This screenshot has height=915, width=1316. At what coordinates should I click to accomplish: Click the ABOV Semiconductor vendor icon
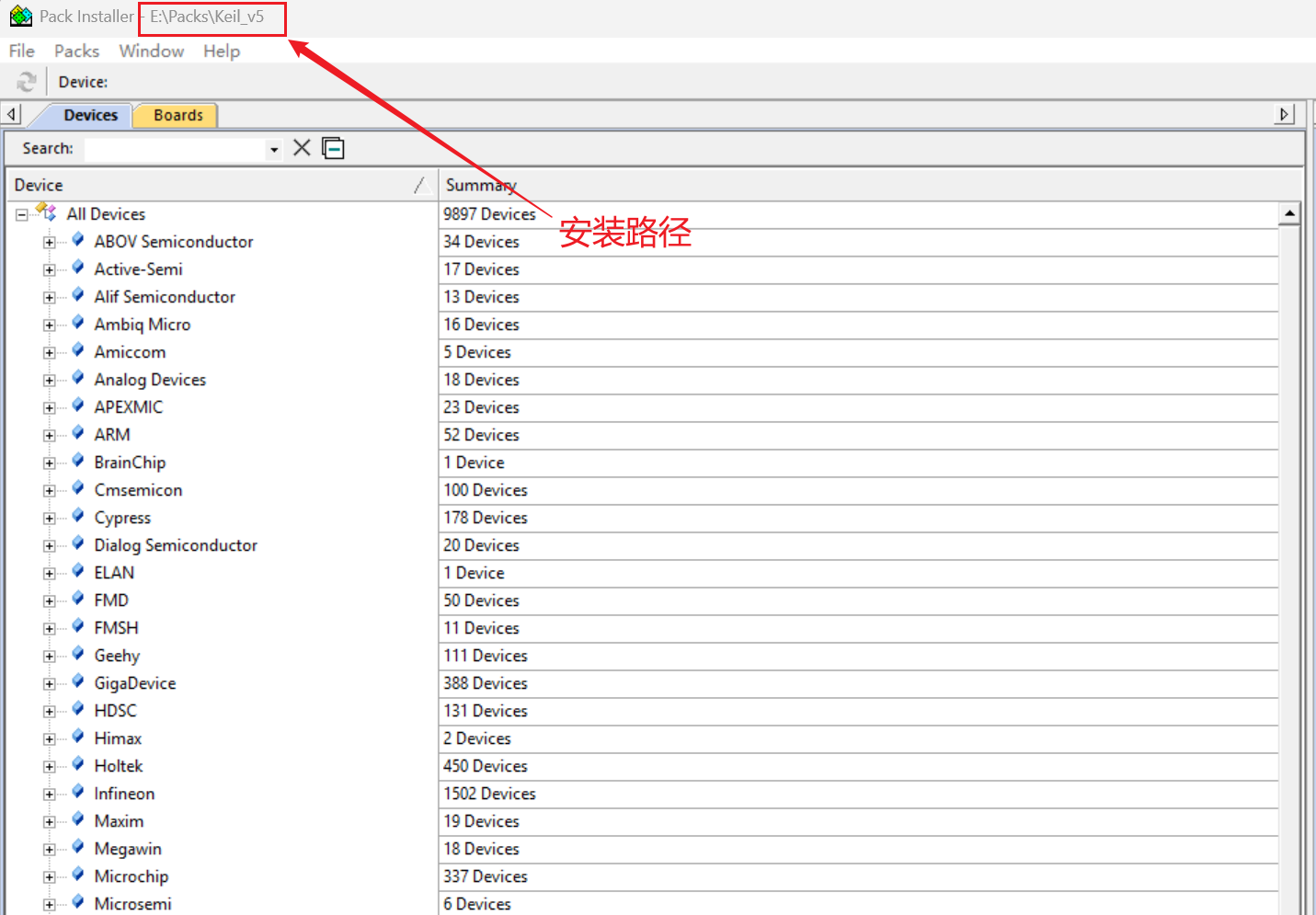[78, 240]
